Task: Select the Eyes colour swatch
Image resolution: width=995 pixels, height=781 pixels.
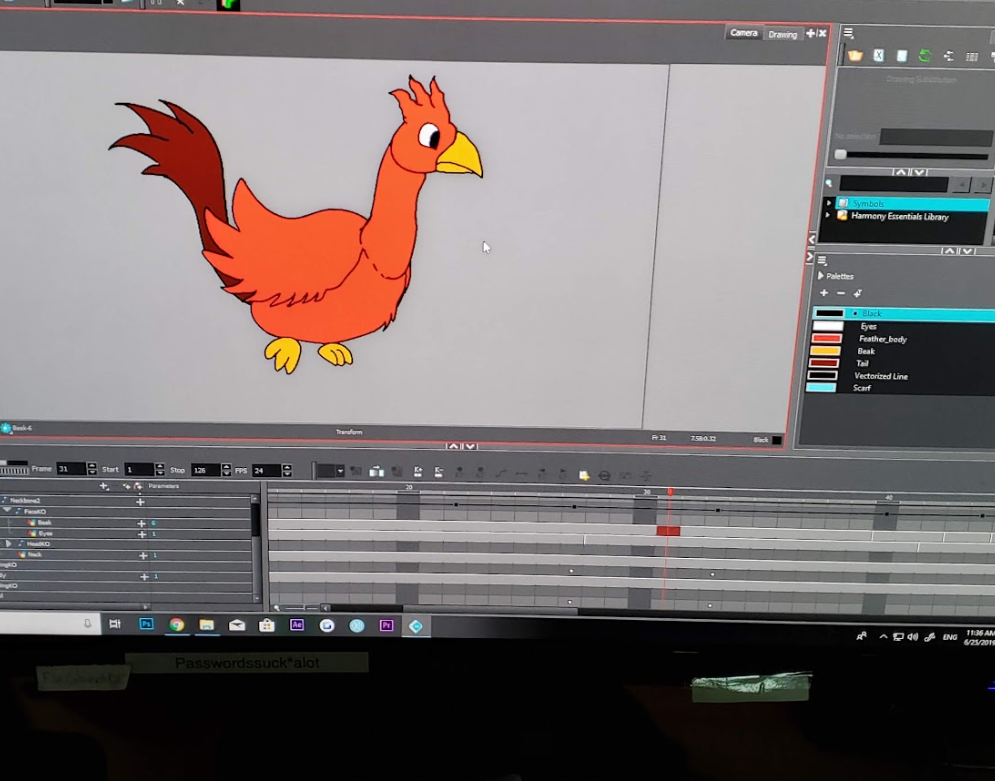Action: [827, 326]
